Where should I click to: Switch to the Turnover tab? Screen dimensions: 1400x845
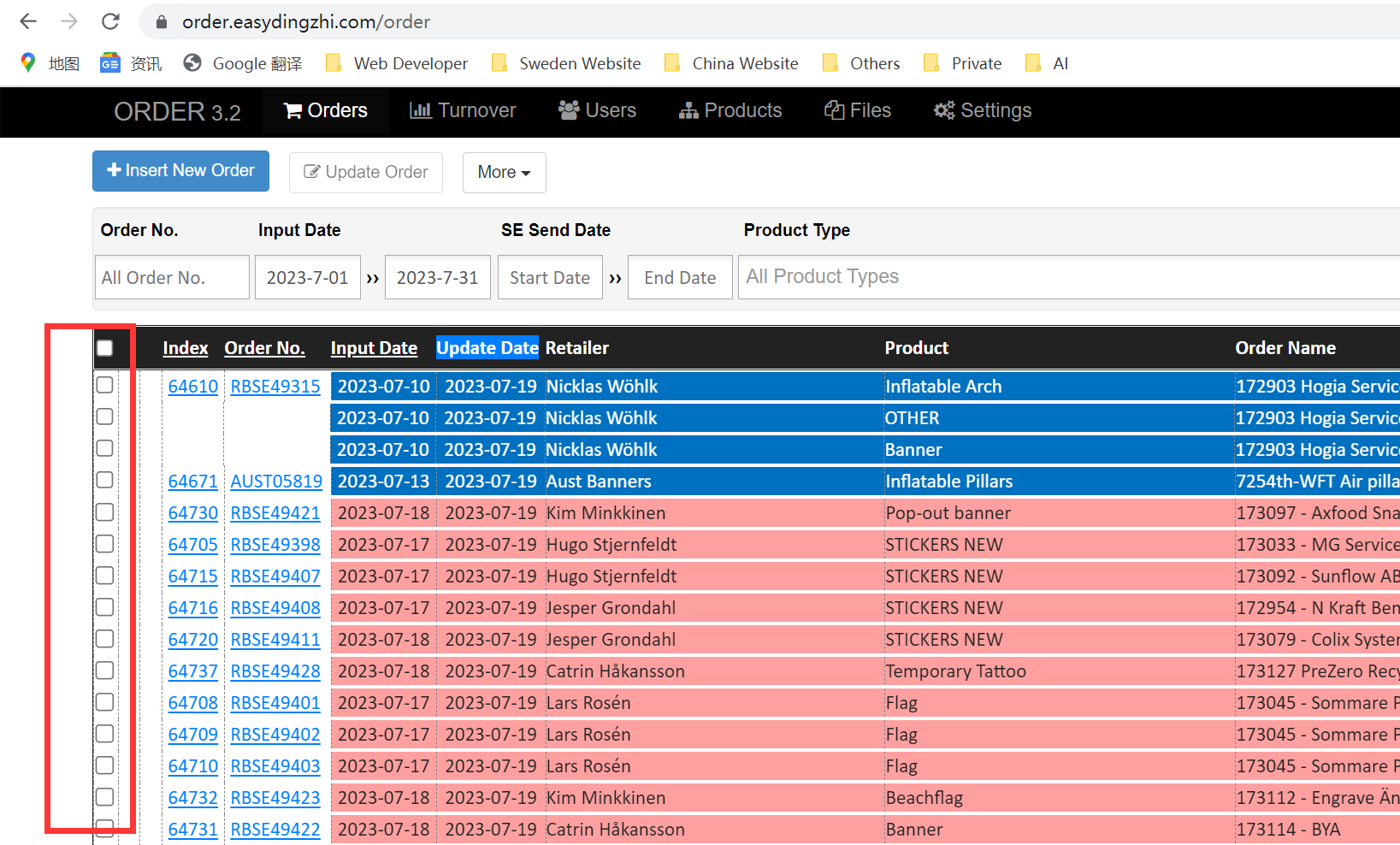coord(463,111)
